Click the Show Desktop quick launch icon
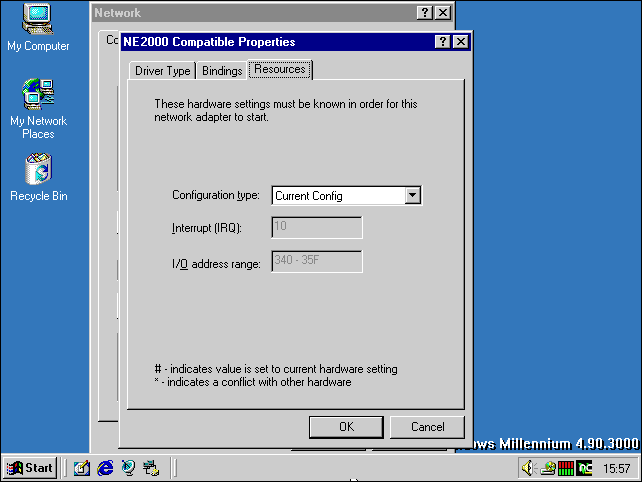This screenshot has height=482, width=642. pyautogui.click(x=82, y=468)
